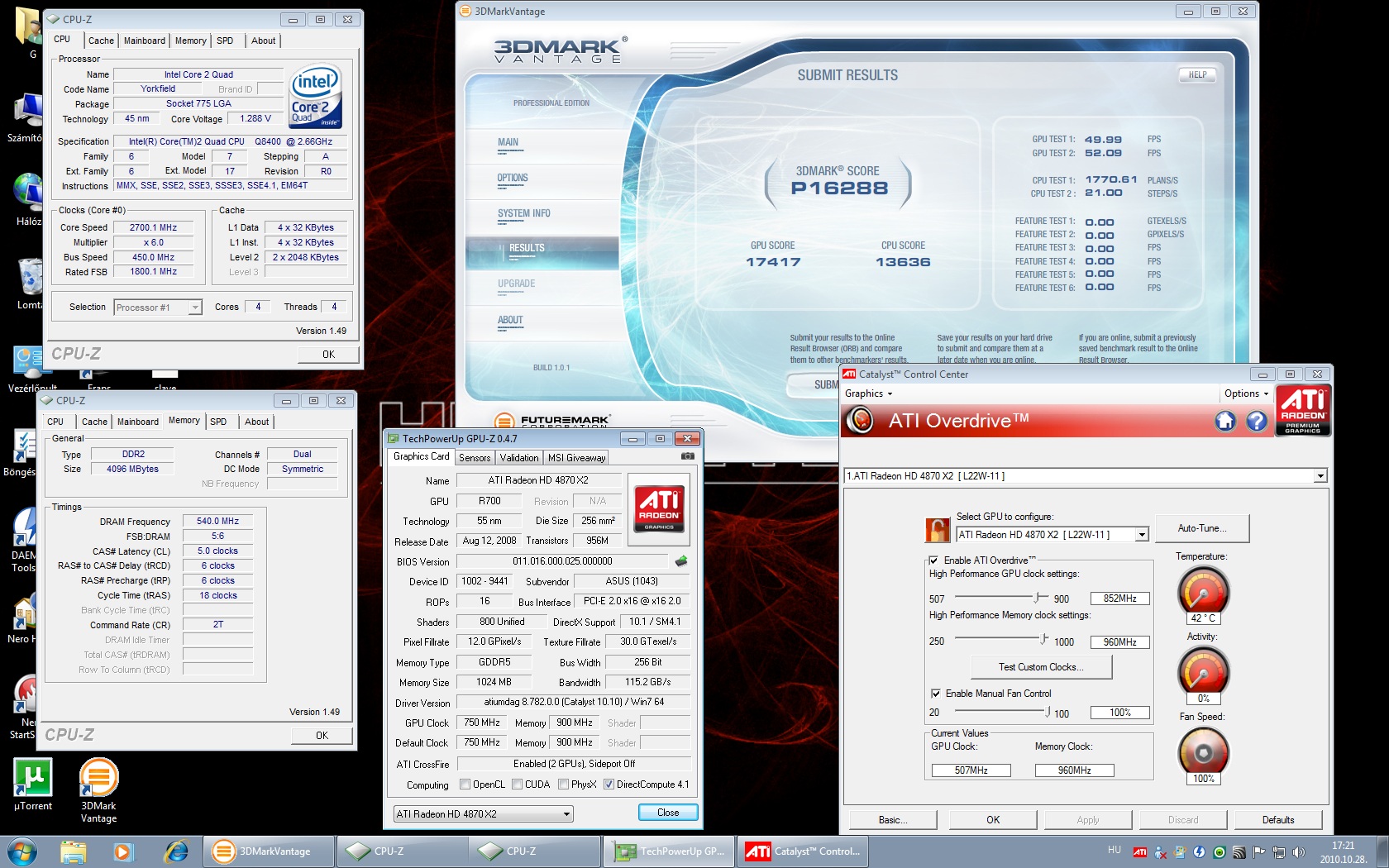Viewport: 1389px width, 868px height.
Task: Click the ATI icon in the system tray
Action: click(1140, 851)
